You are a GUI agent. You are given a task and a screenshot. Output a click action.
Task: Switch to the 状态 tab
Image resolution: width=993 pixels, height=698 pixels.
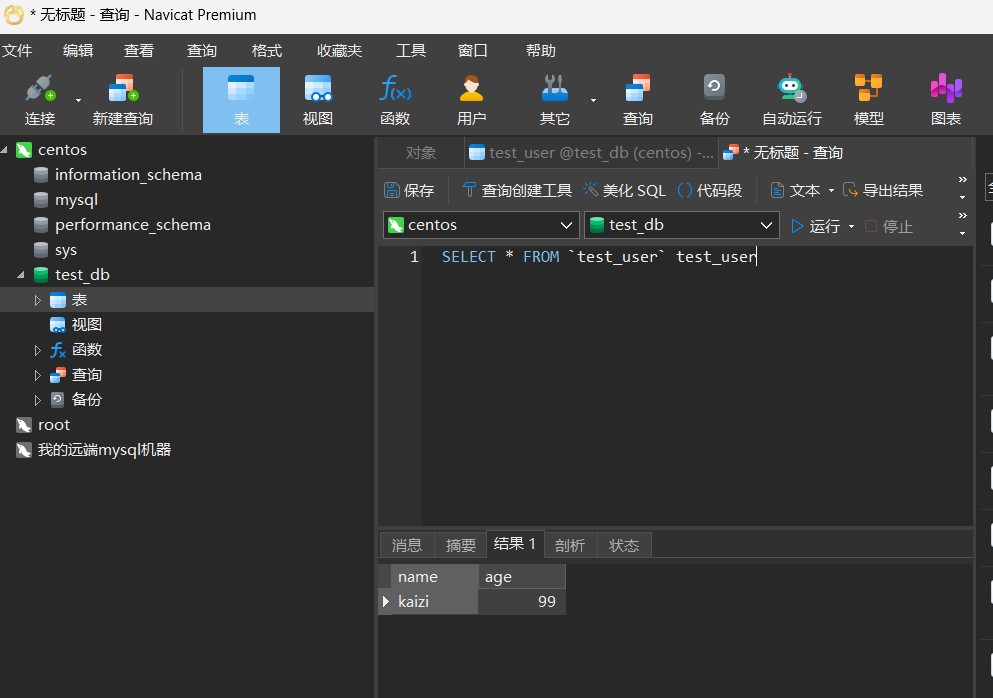[624, 545]
